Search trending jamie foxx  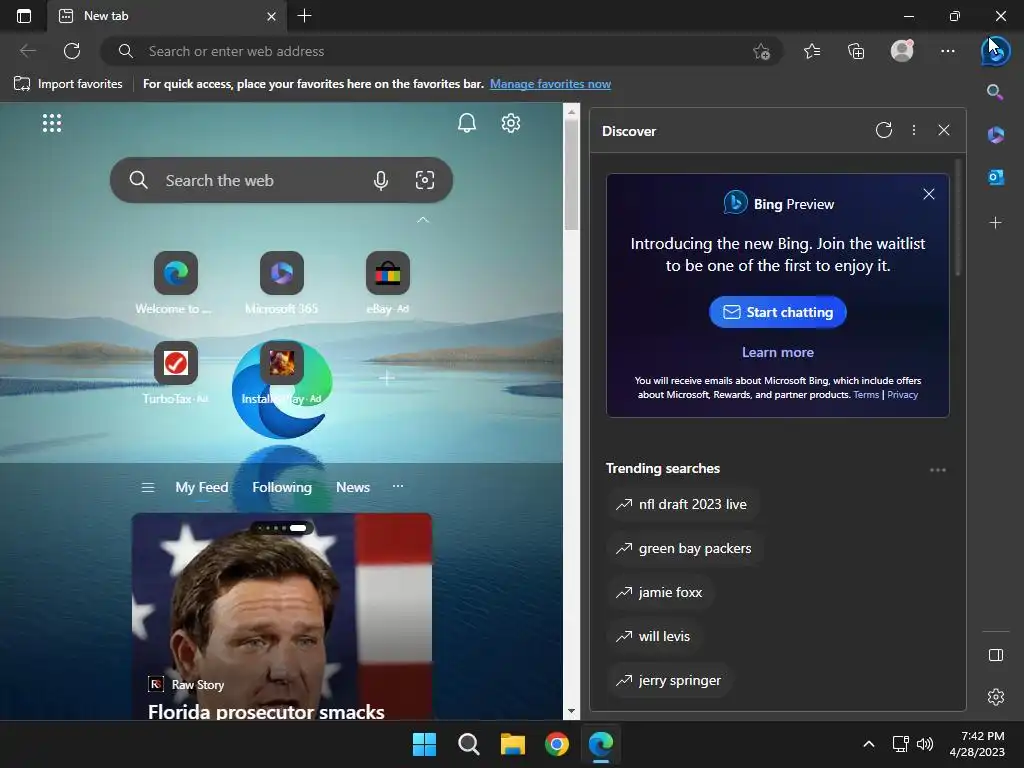pos(660,592)
